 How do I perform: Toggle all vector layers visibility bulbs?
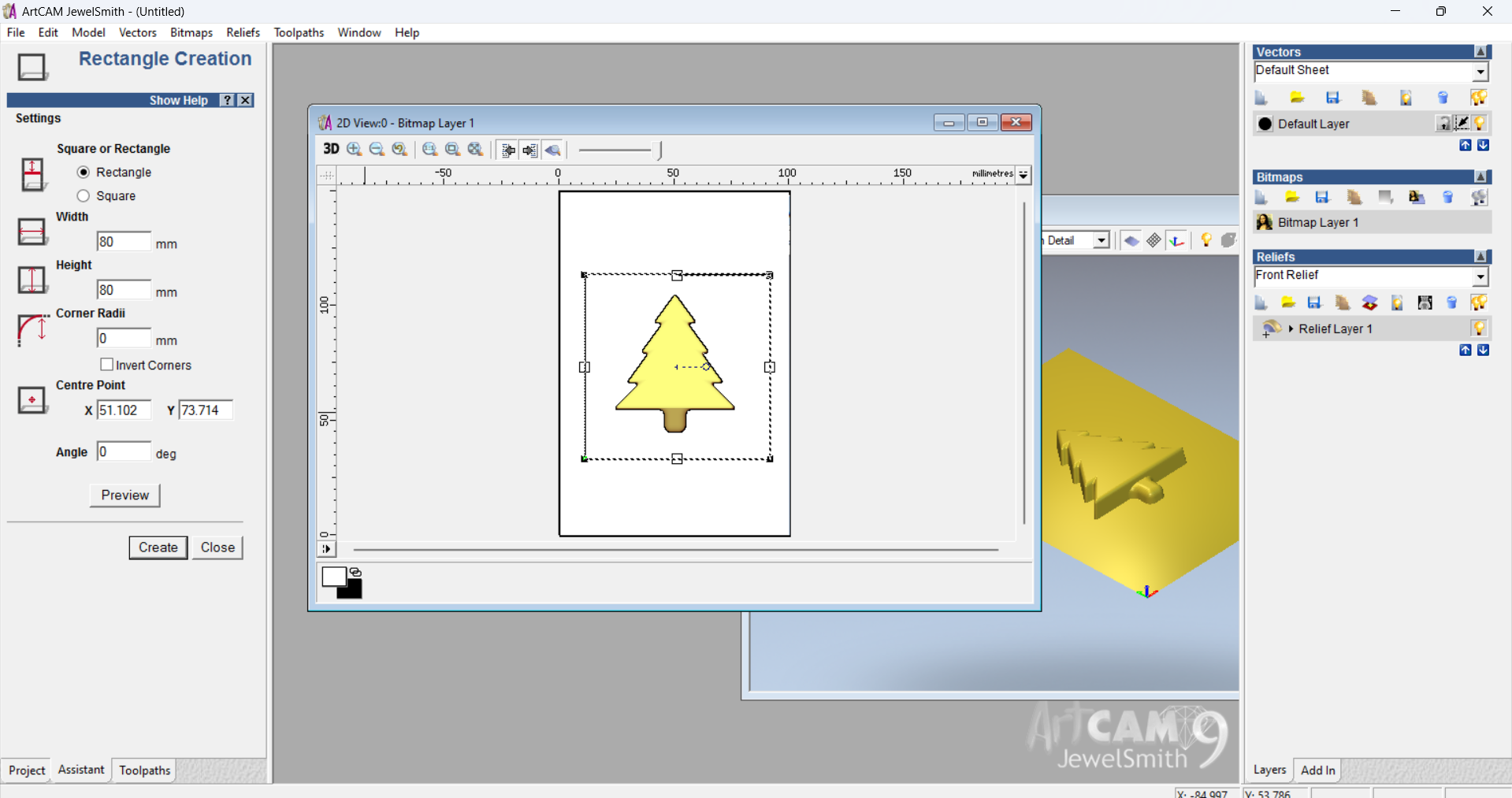pyautogui.click(x=1479, y=98)
